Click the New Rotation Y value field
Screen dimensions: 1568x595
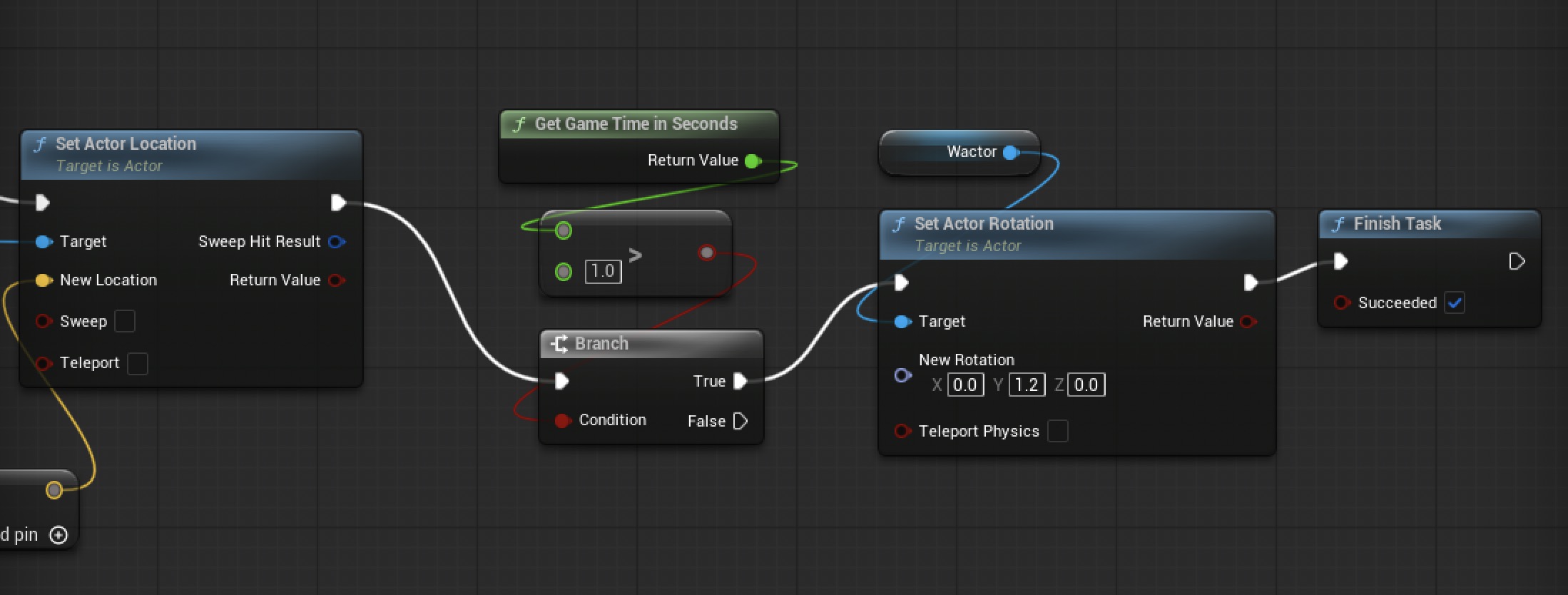pos(1027,385)
